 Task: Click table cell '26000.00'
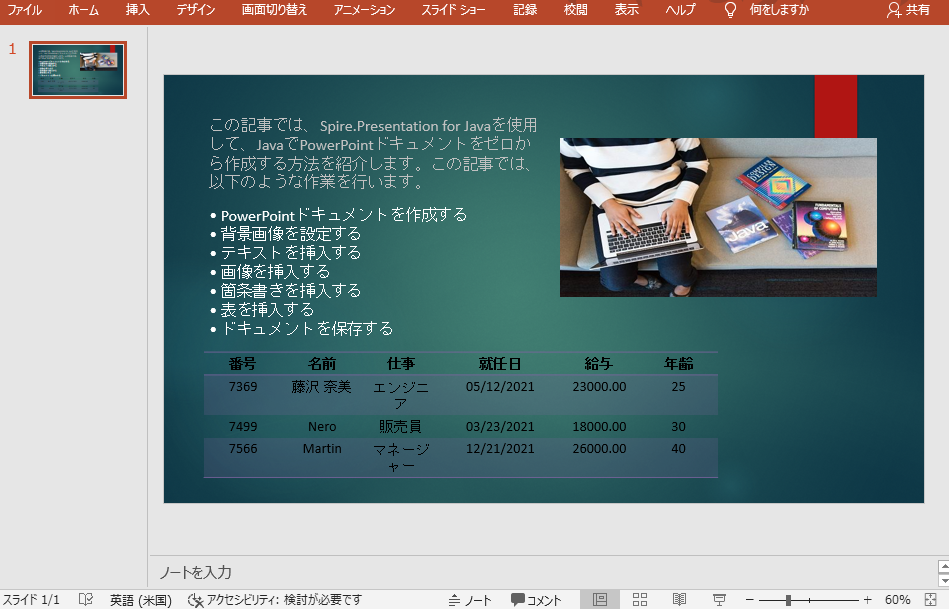[599, 449]
